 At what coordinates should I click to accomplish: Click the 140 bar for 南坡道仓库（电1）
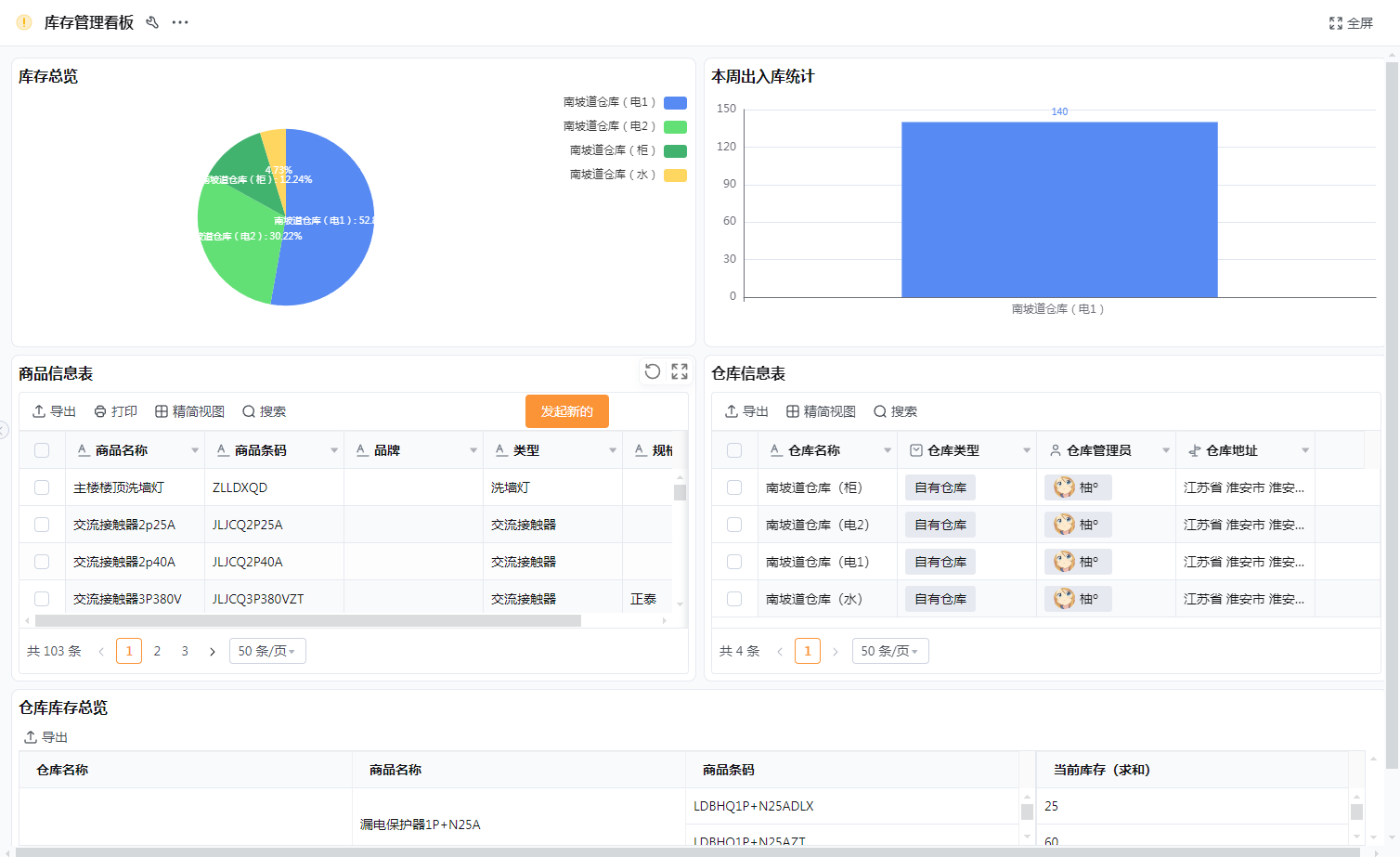pos(1058,210)
